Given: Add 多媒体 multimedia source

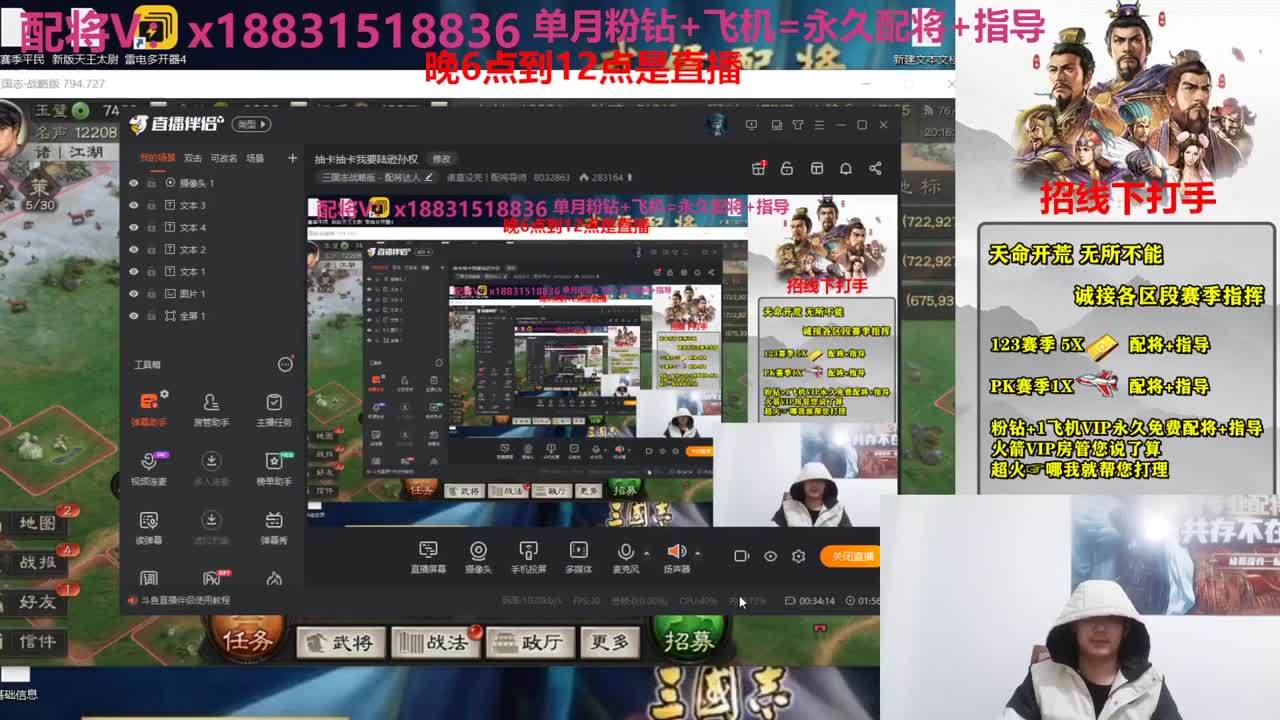Looking at the screenshot, I should pyautogui.click(x=578, y=557).
